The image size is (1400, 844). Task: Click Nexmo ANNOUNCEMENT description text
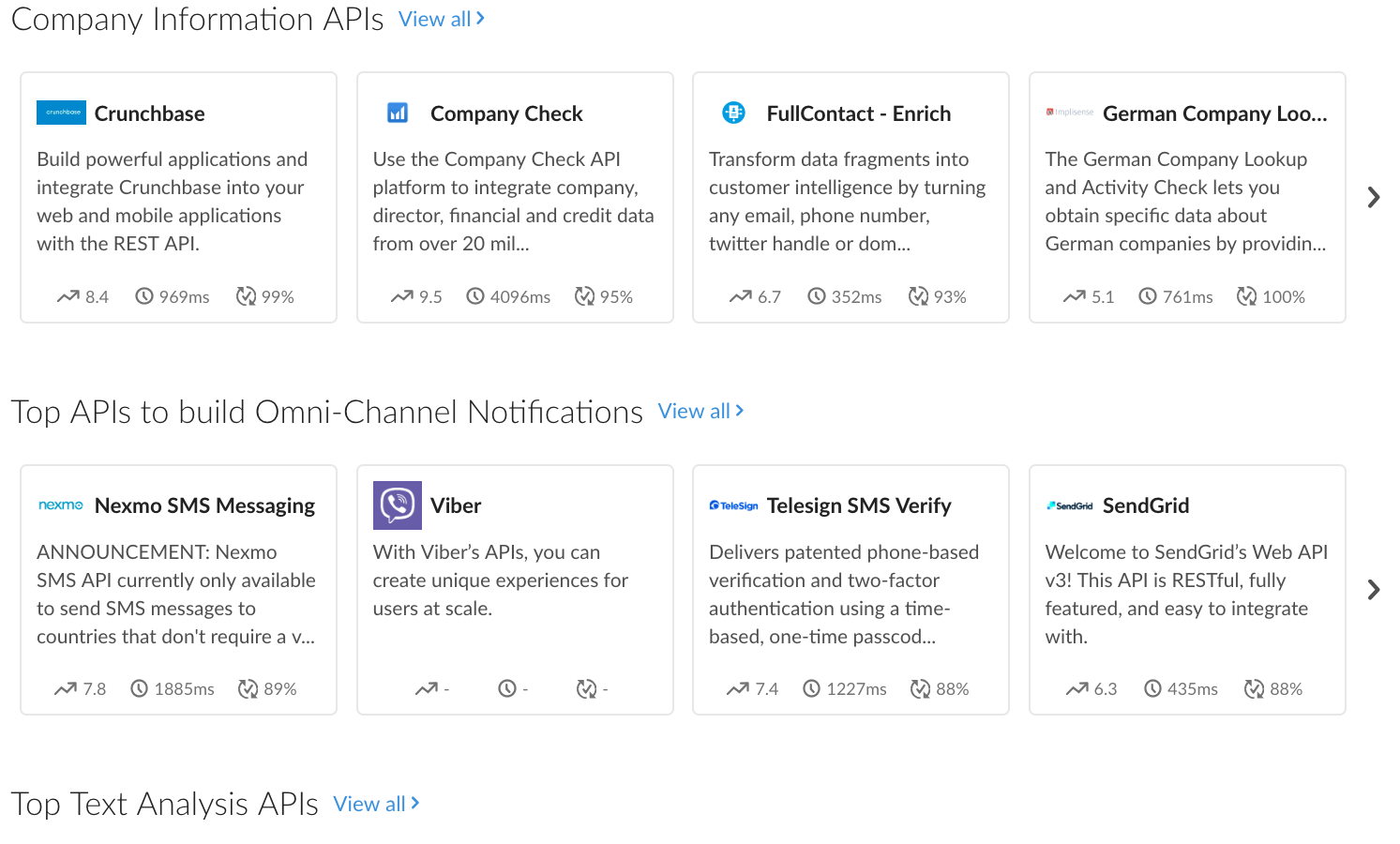176,595
